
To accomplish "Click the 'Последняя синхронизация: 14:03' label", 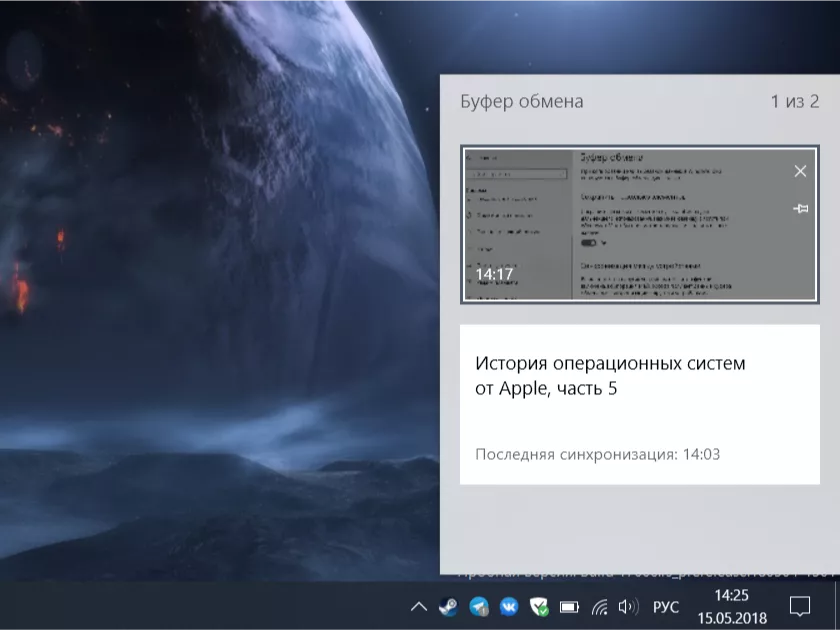I will pyautogui.click(x=597, y=454).
